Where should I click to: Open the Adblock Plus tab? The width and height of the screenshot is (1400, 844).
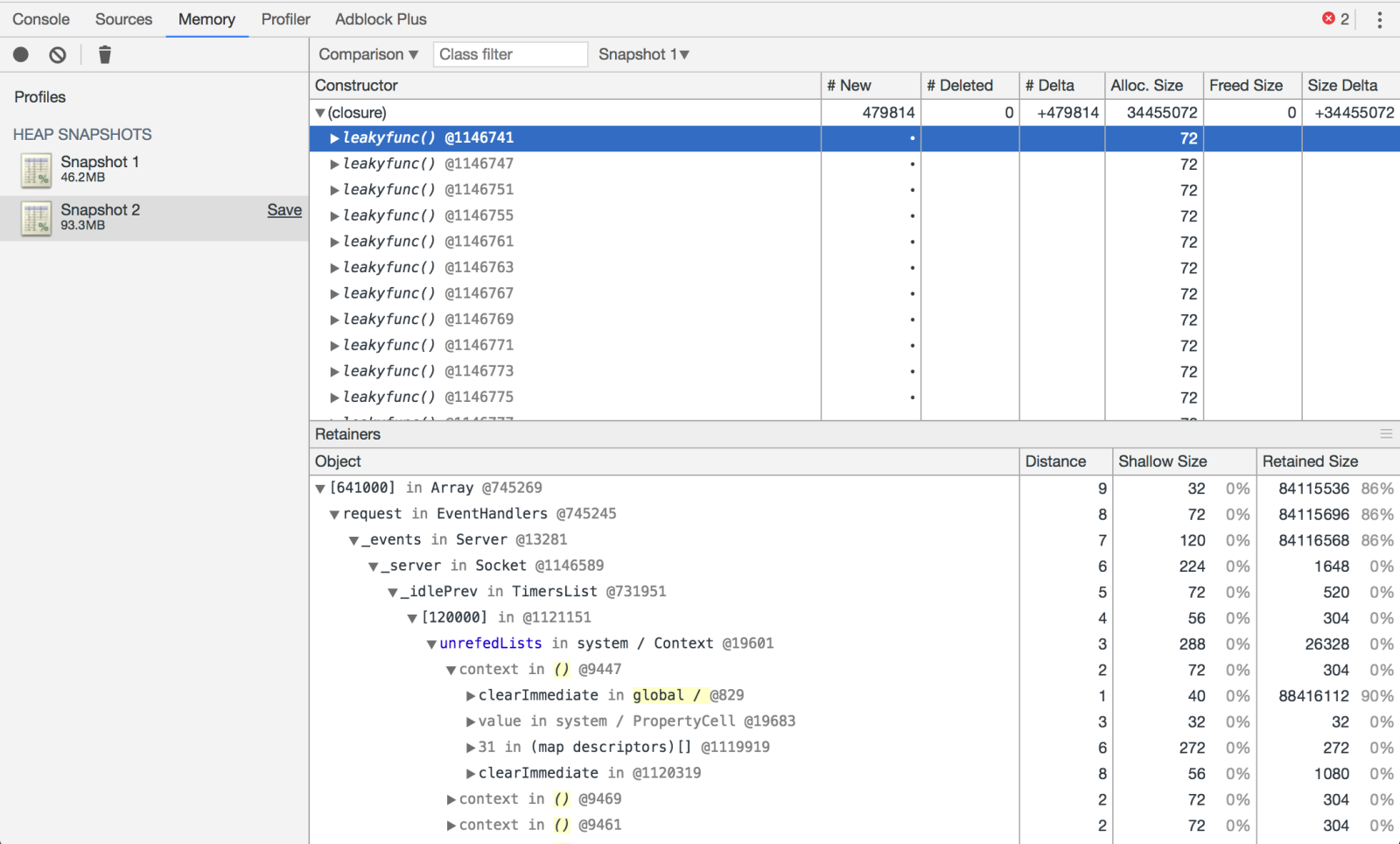coord(381,19)
